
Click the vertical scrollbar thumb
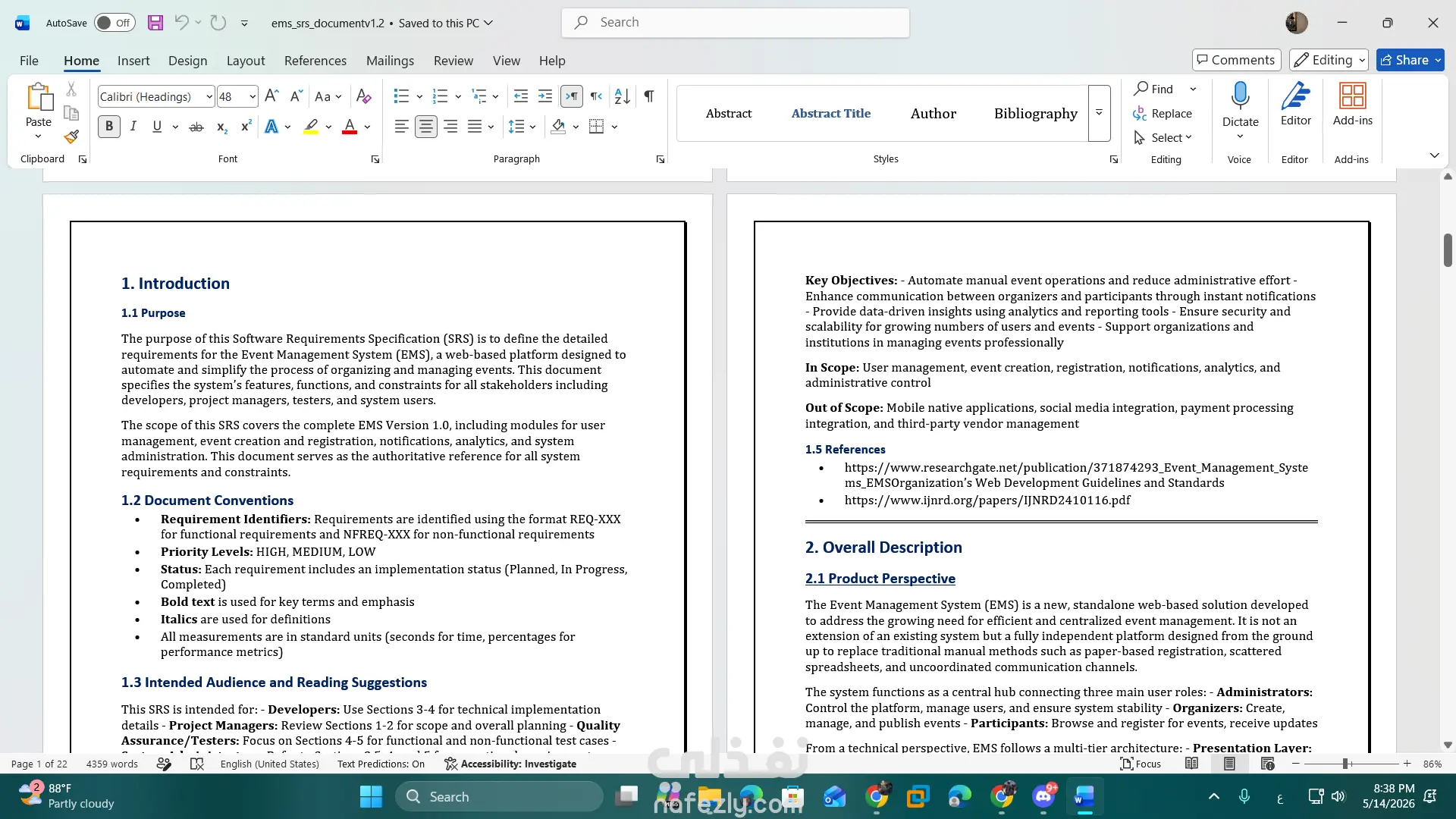tap(1448, 250)
